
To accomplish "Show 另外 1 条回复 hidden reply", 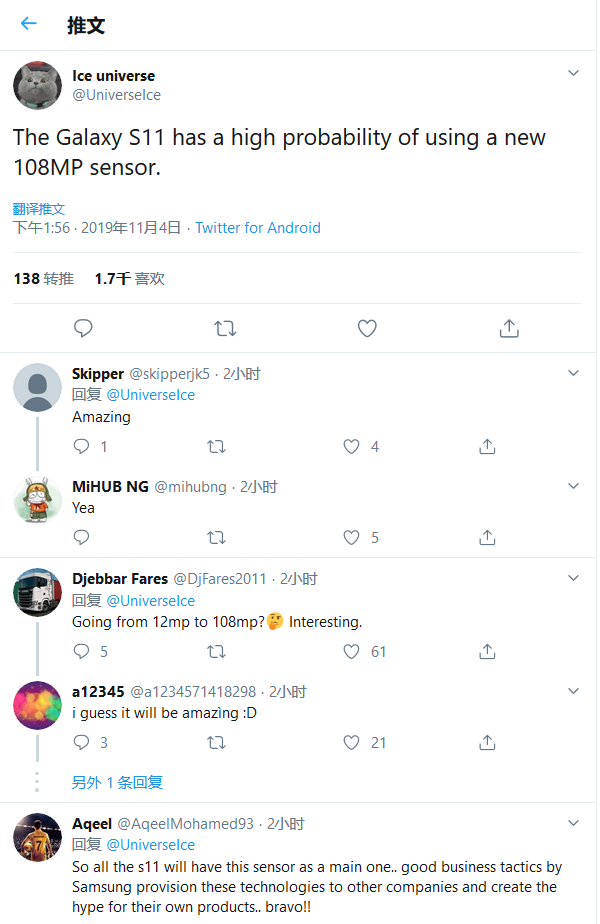I will click(x=117, y=782).
